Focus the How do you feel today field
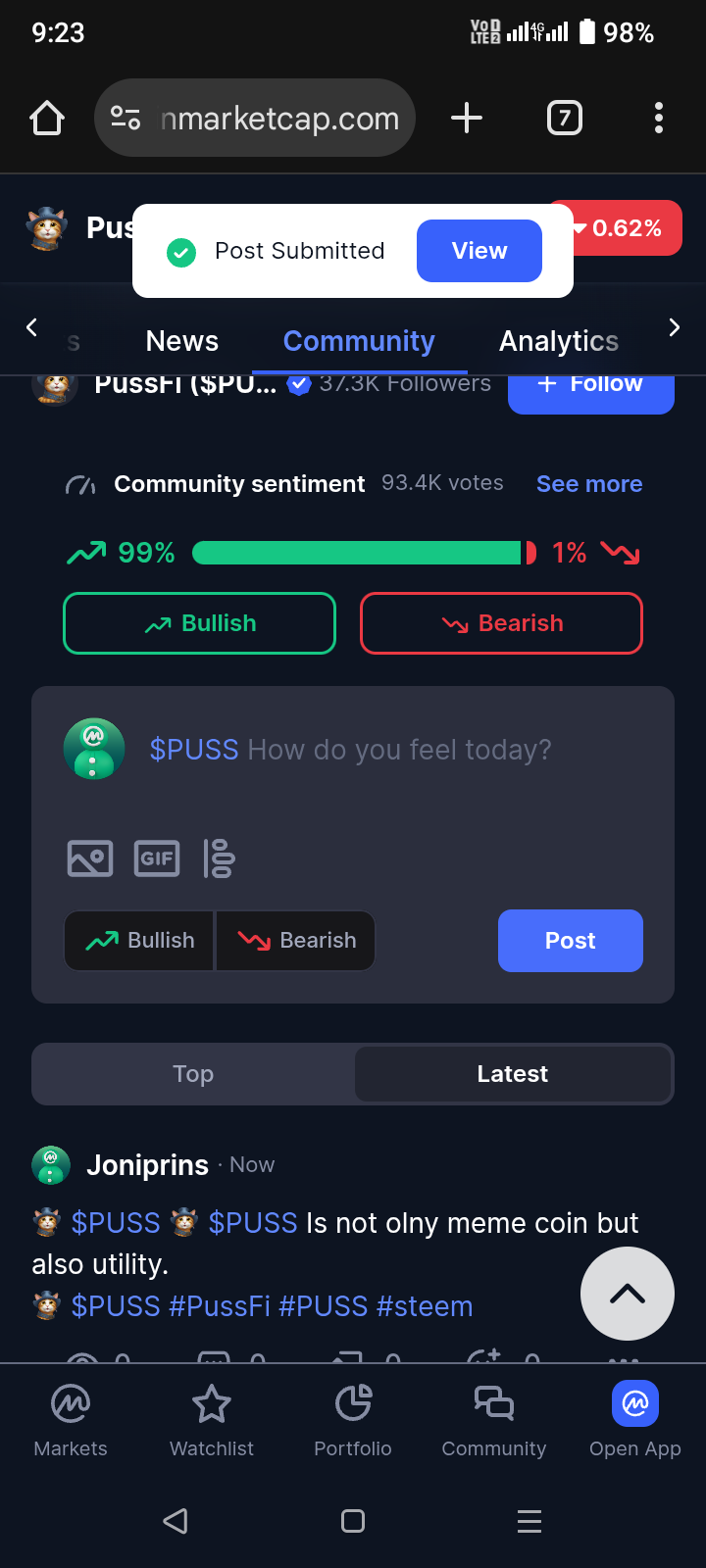Viewport: 706px width, 1568px height. [351, 750]
